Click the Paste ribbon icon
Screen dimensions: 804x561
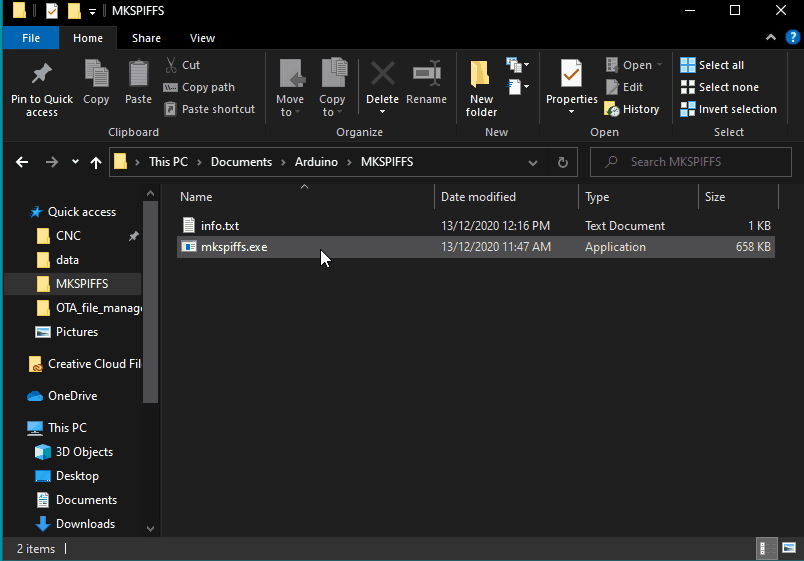coord(138,73)
